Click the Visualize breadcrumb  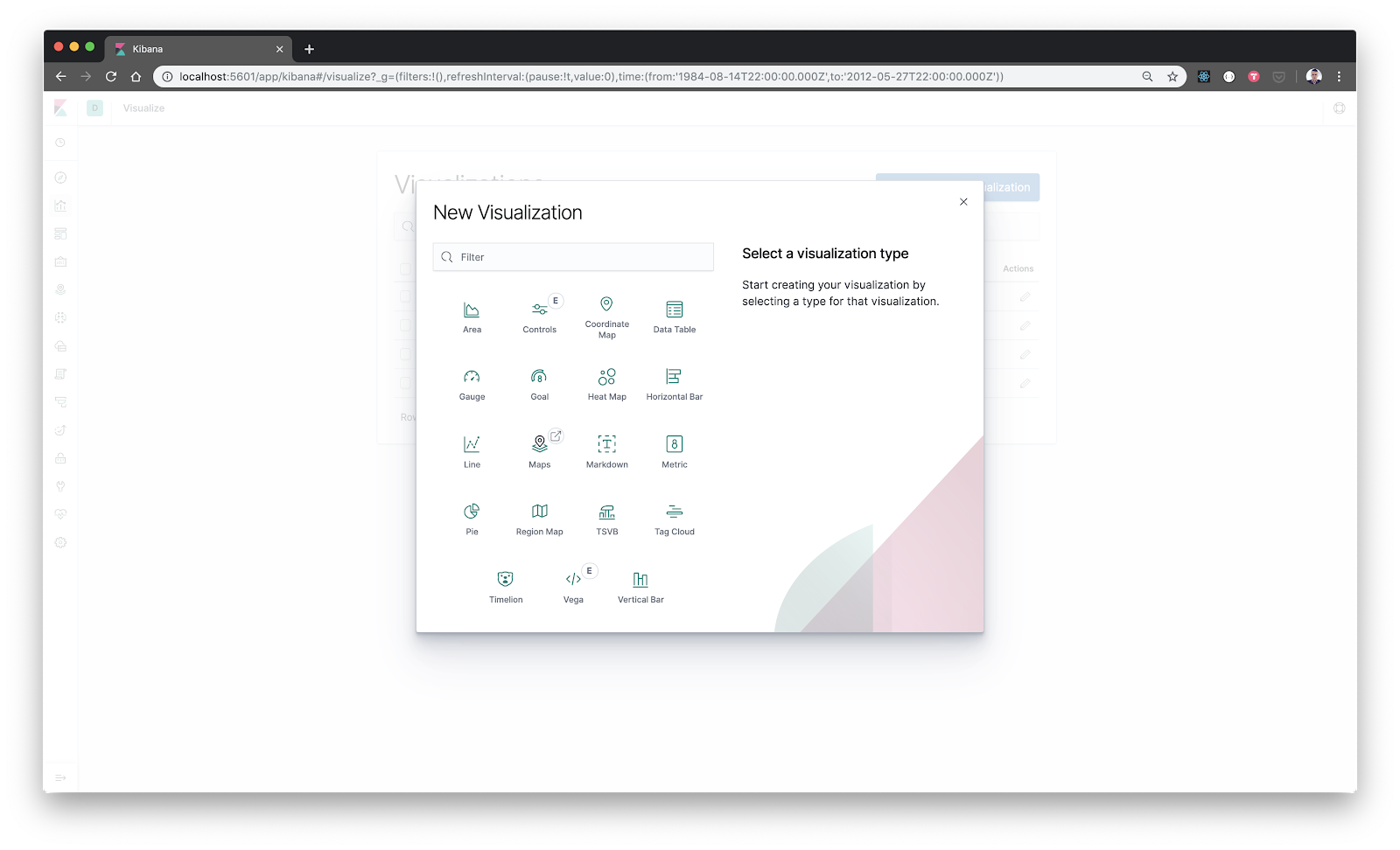(143, 108)
